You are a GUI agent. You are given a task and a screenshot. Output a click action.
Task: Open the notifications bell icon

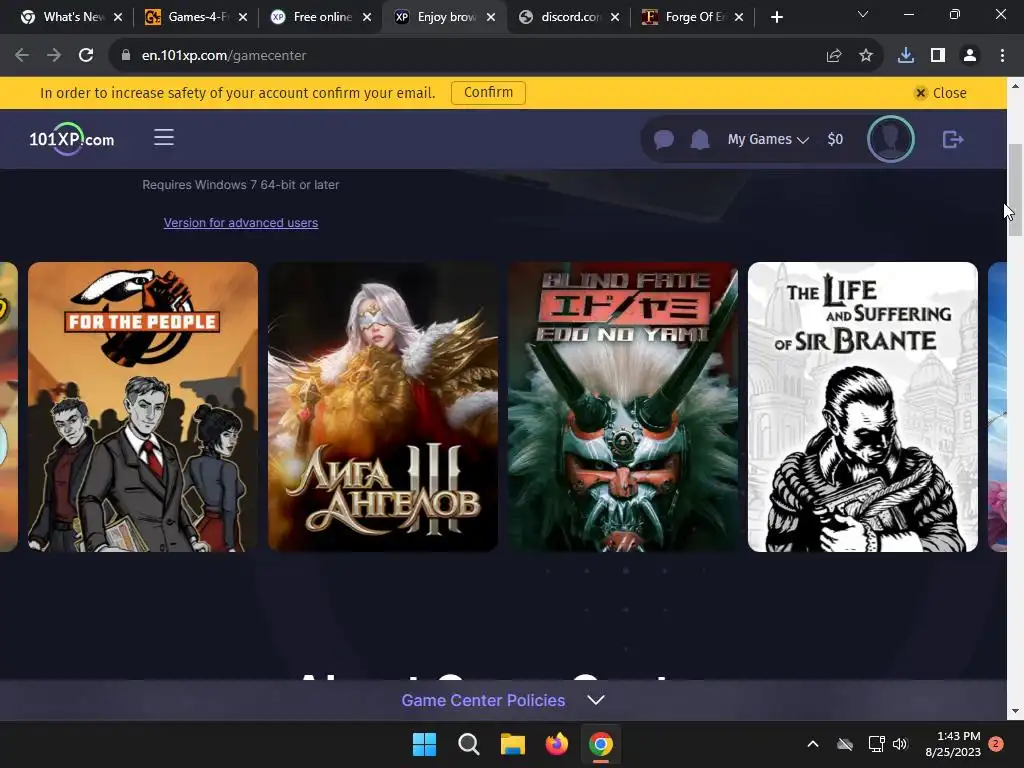(700, 139)
